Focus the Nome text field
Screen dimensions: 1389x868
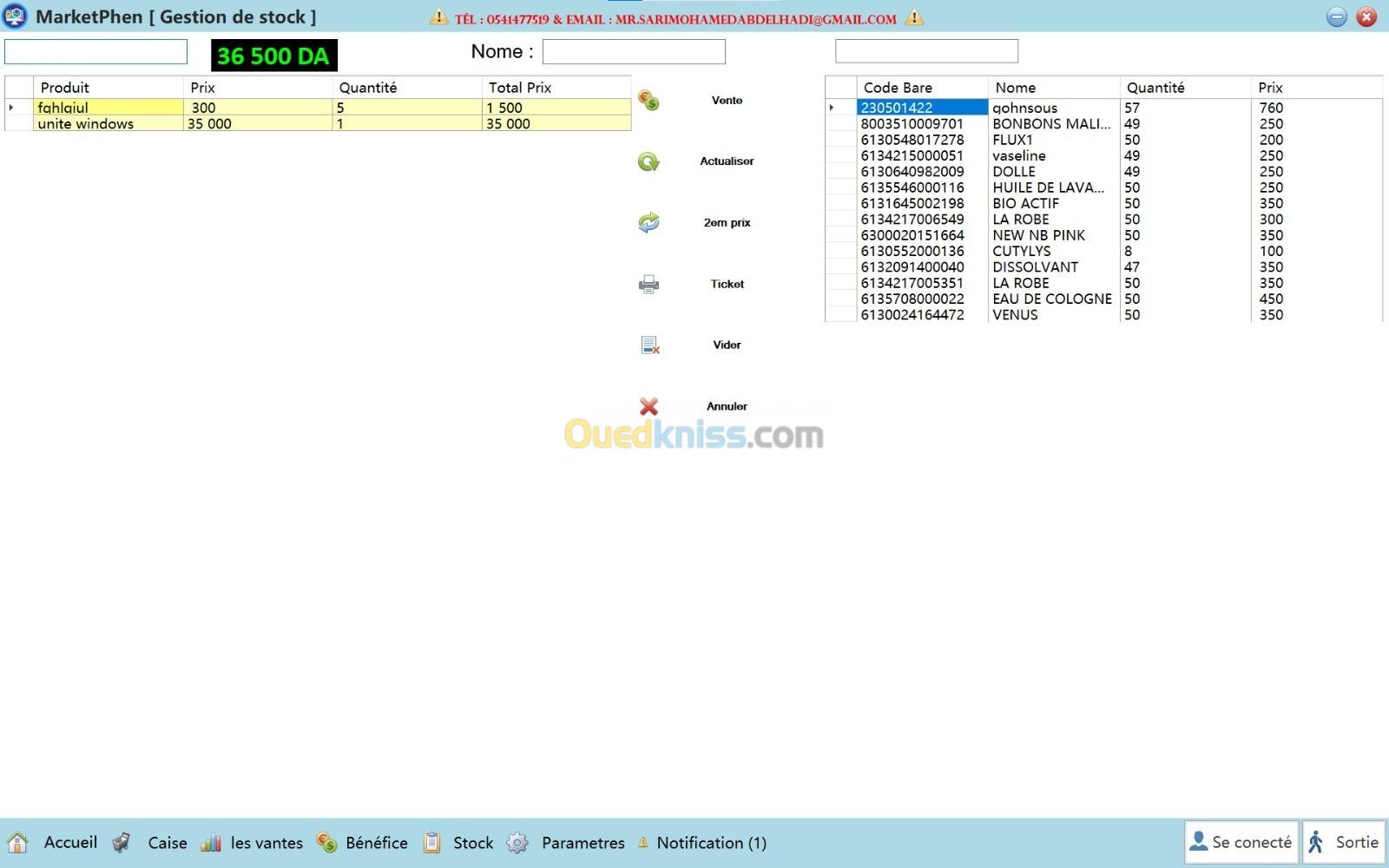point(634,51)
